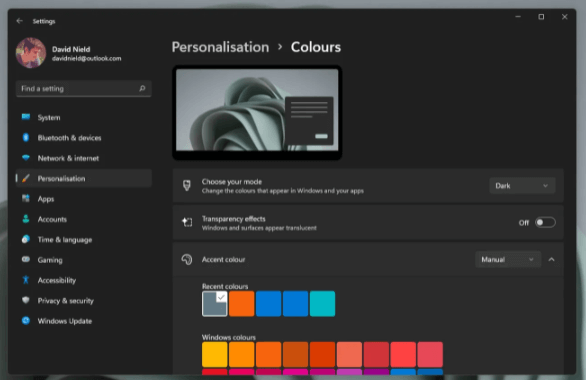Click davidnield@outlook.com account email

tap(86, 58)
